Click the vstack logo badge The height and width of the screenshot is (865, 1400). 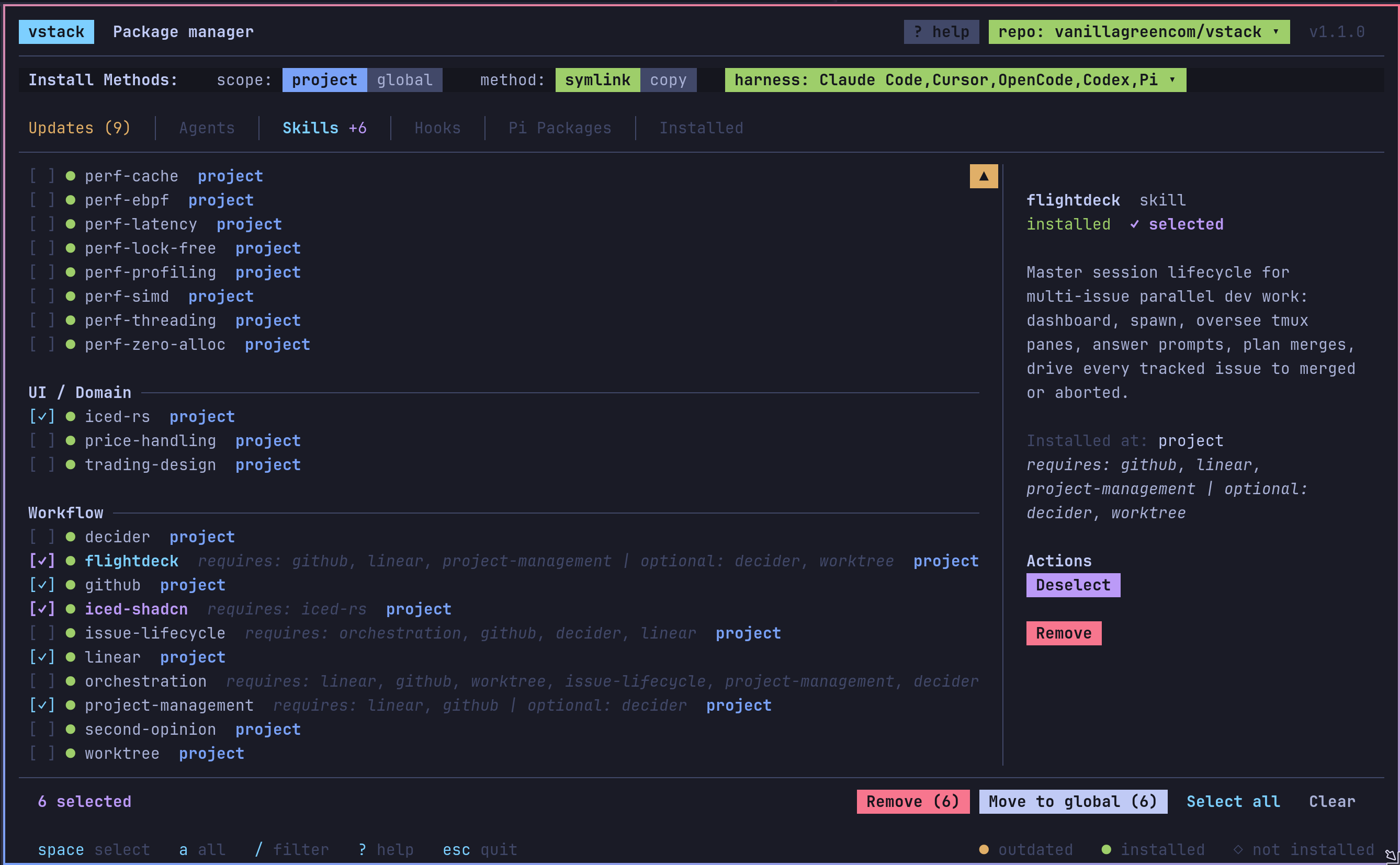pos(56,32)
